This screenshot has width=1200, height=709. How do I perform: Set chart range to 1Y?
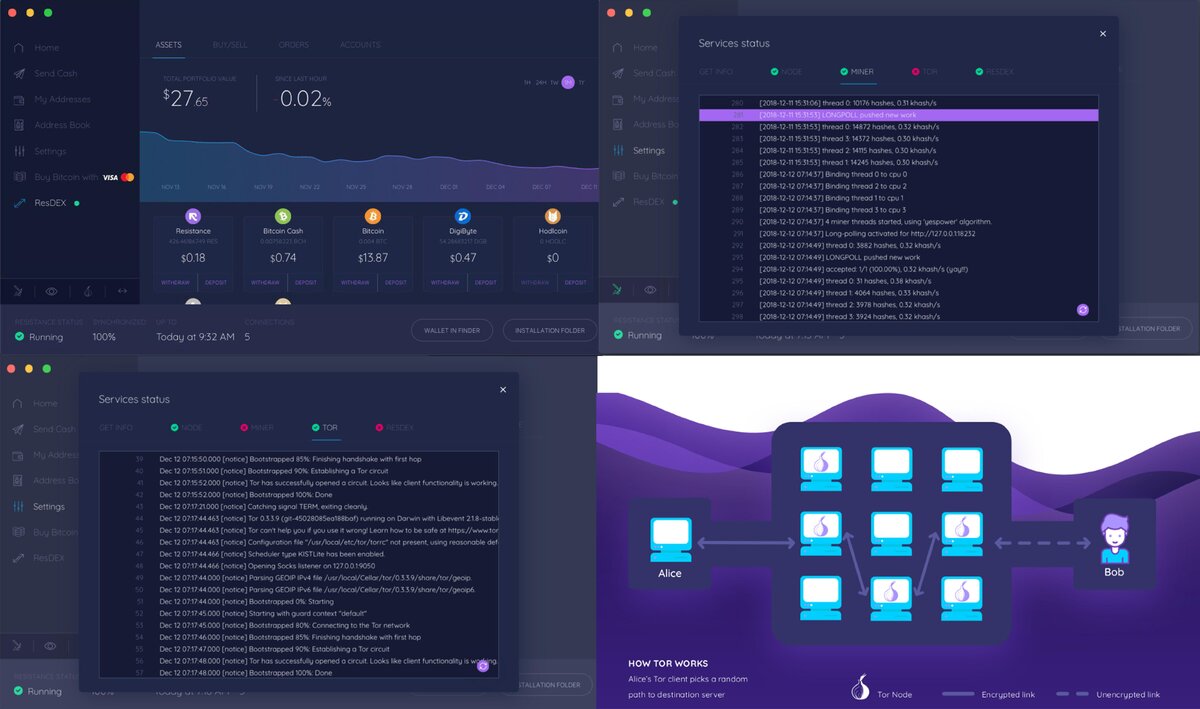(582, 82)
